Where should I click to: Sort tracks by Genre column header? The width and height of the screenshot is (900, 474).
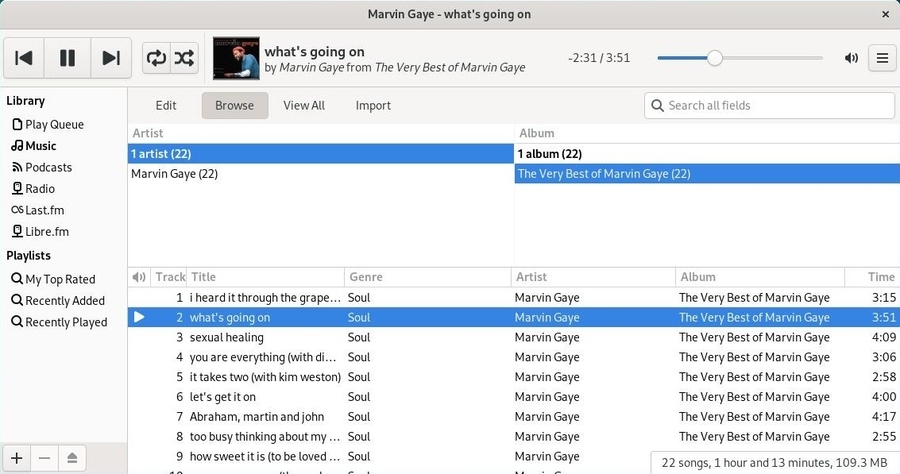tap(428, 277)
